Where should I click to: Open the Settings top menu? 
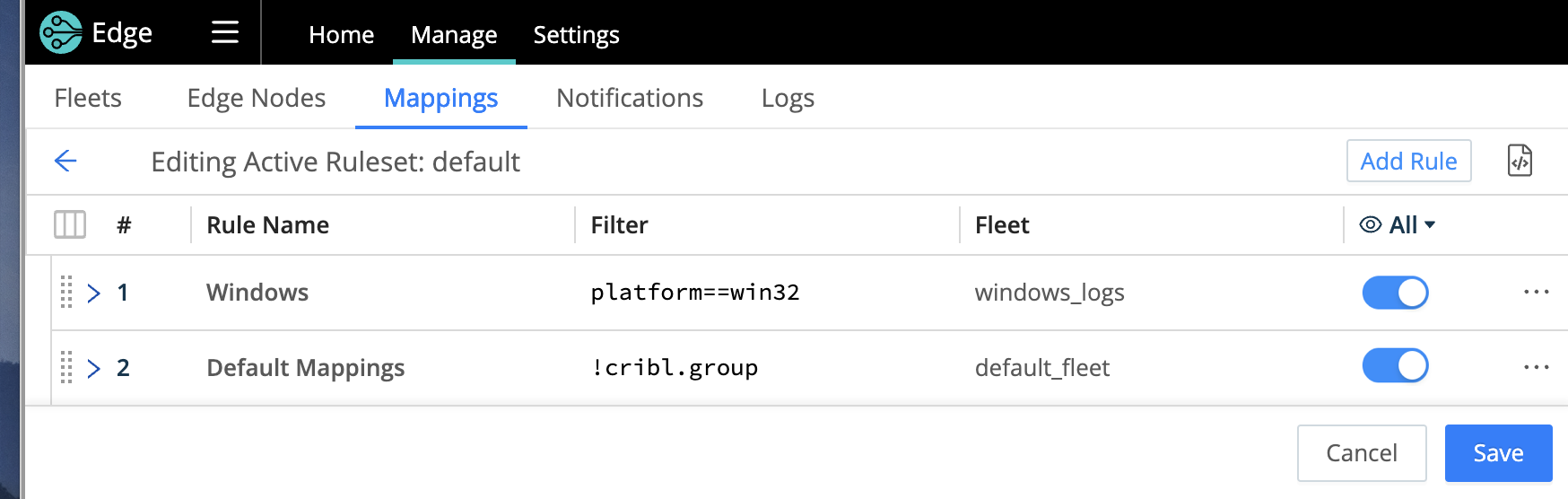click(x=576, y=35)
